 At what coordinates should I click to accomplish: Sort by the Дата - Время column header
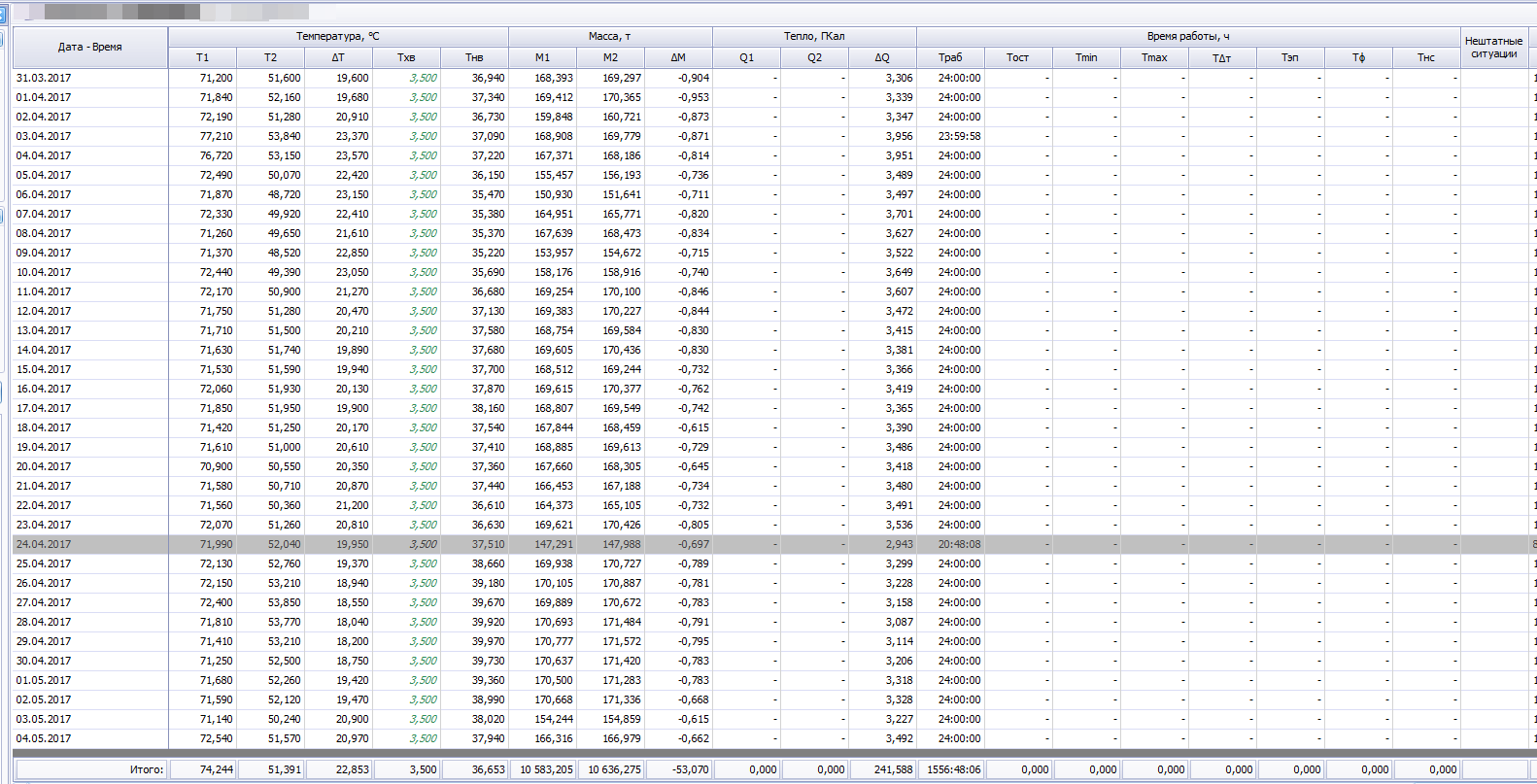[90, 47]
